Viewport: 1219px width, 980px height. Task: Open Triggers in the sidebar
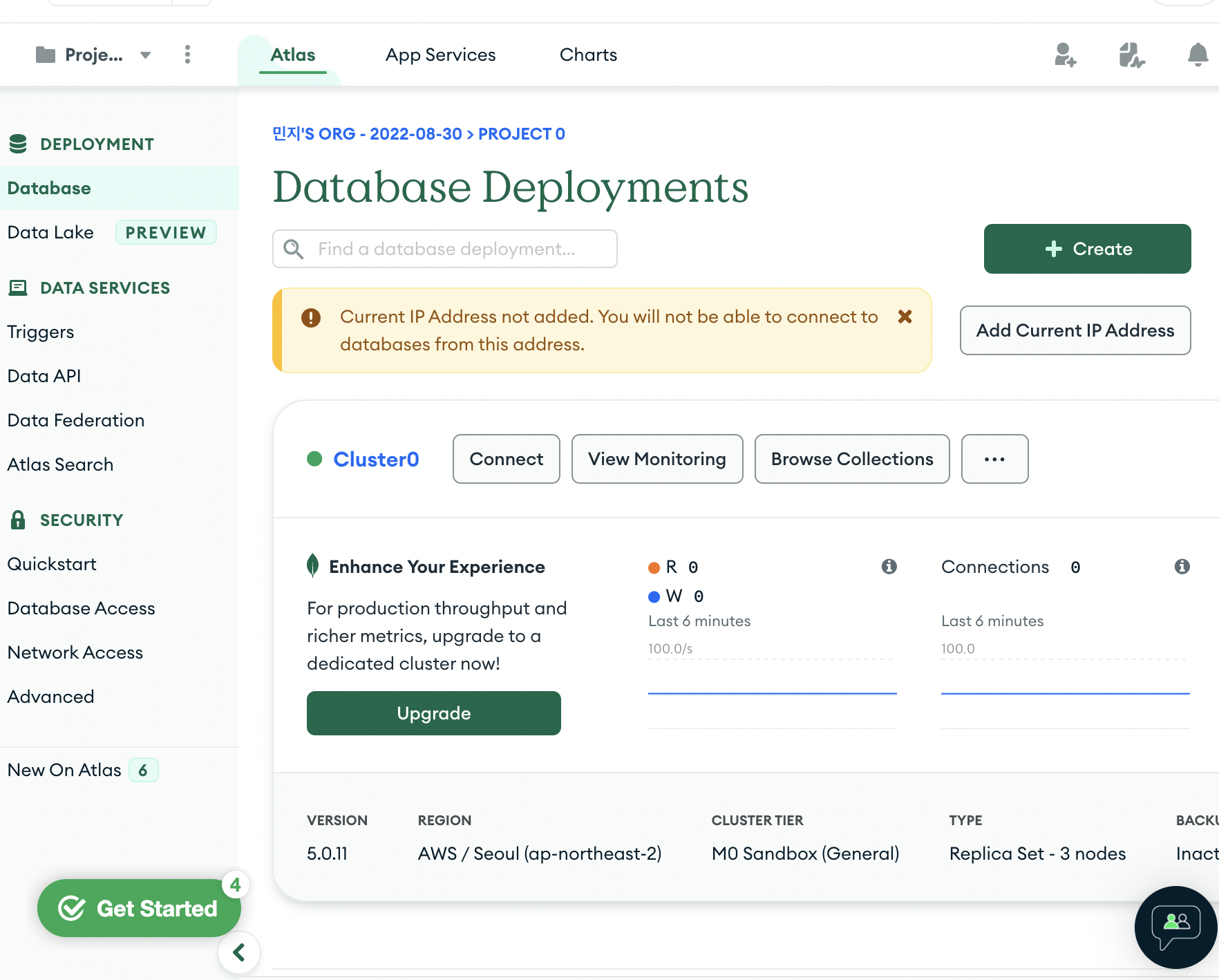point(41,332)
